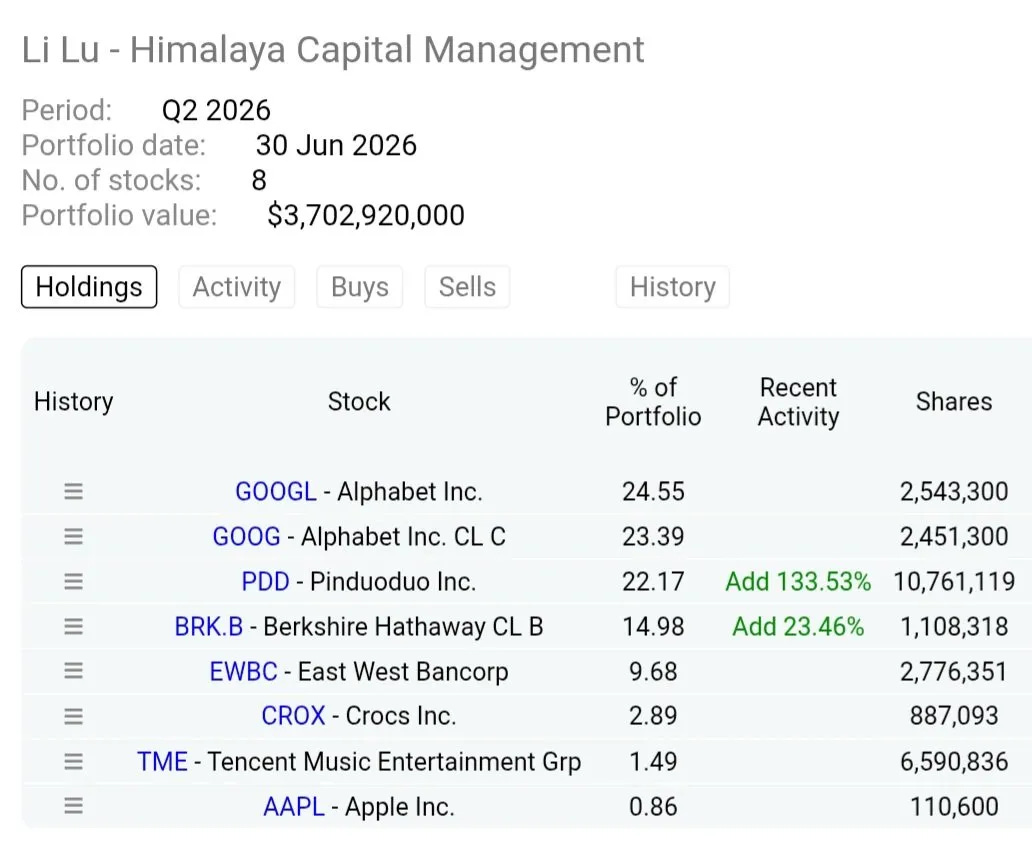Click the Add 133.53% activity value
1032x857 pixels.
point(798,582)
